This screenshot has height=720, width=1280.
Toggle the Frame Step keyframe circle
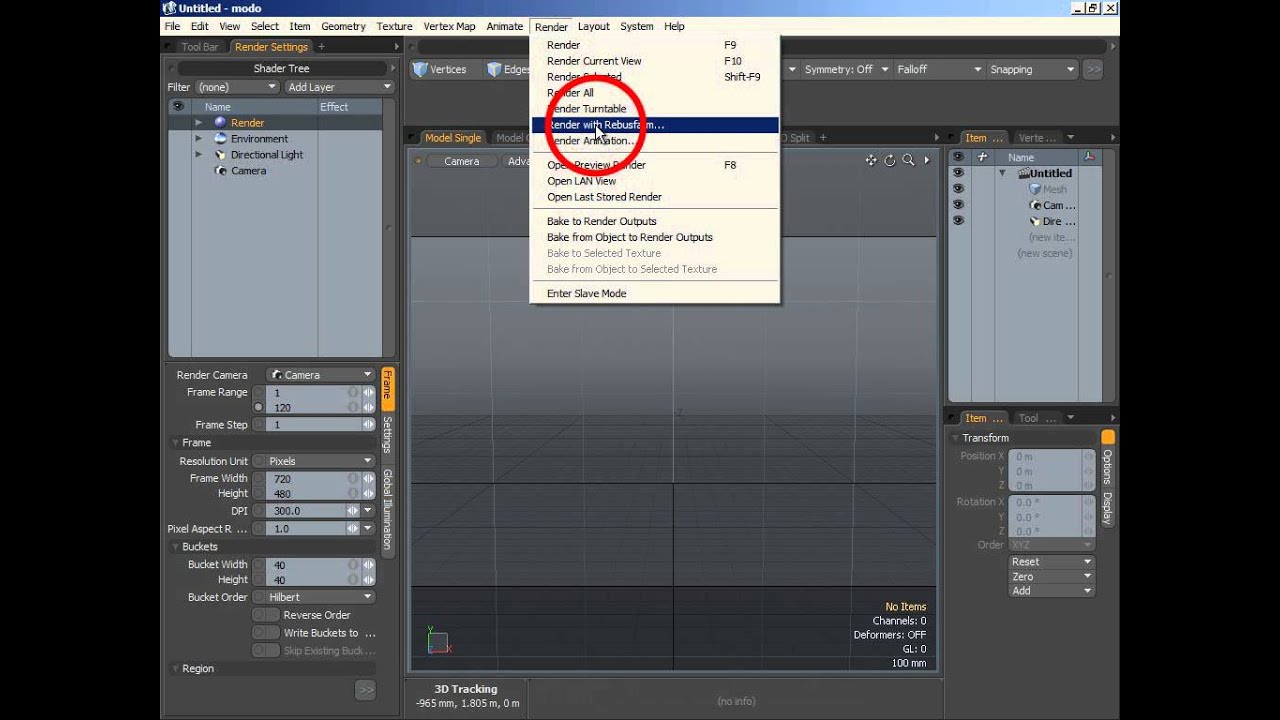[259, 424]
